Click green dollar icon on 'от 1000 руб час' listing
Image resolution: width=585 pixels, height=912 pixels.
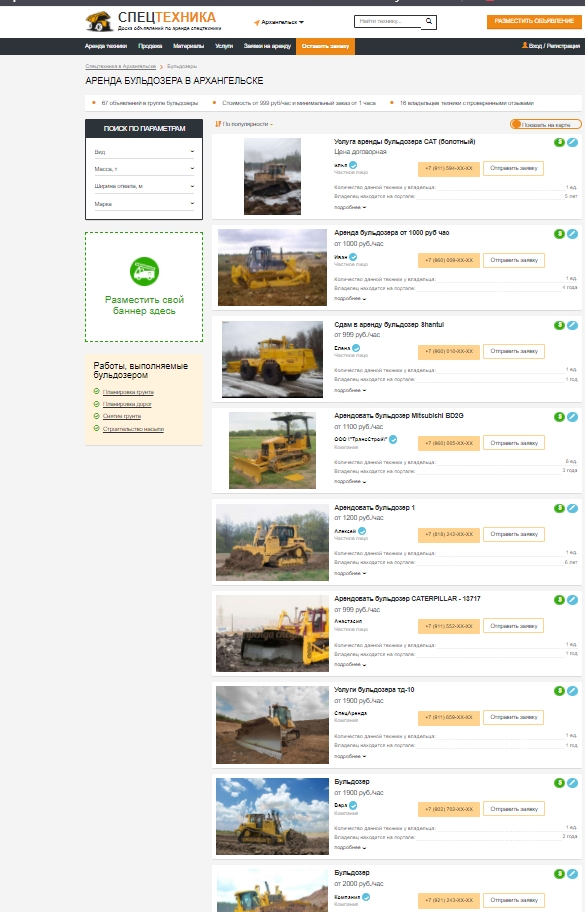[x=559, y=234]
